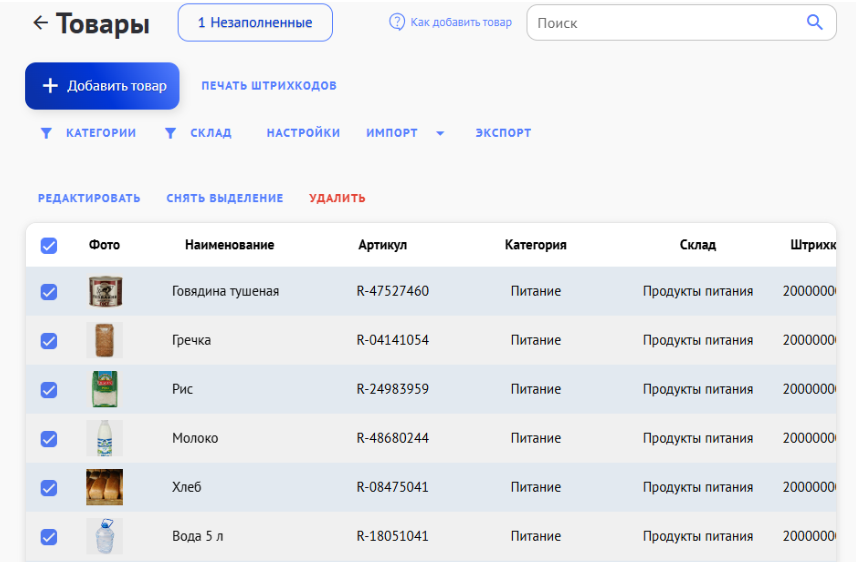Click the magnifier search icon
Viewport: 858px width, 562px height.
coord(814,23)
